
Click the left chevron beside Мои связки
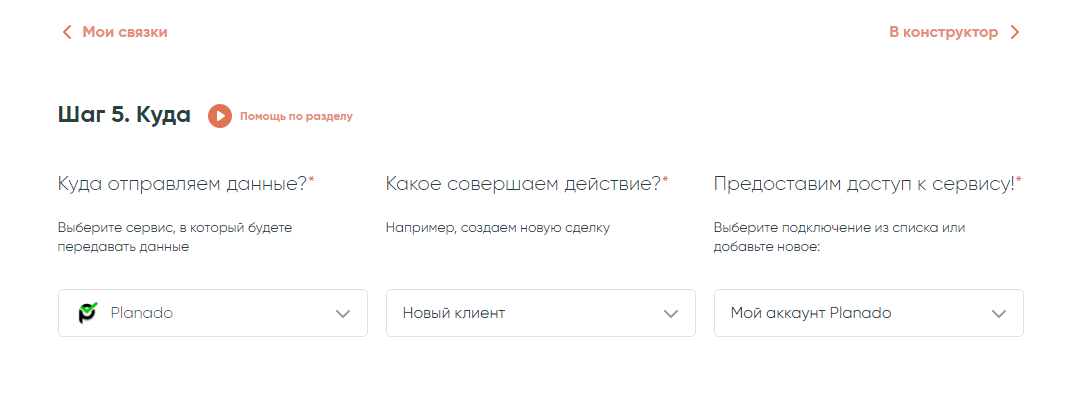tap(67, 32)
